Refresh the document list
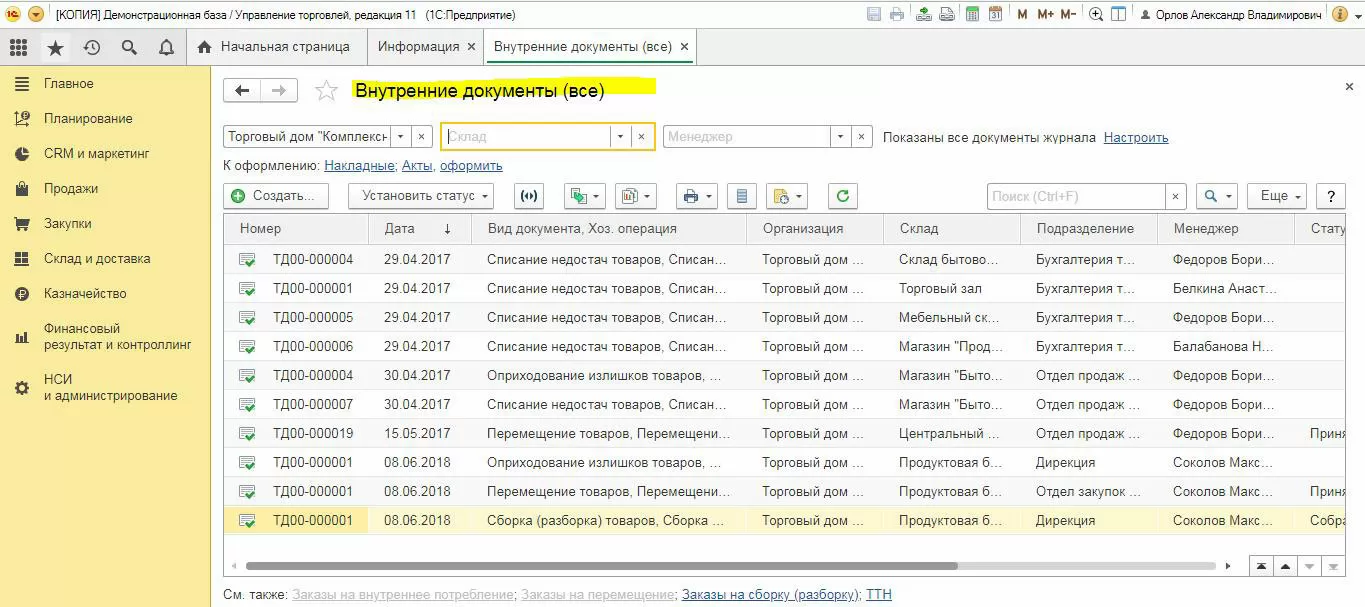Viewport: 1365px width, 607px height. coord(842,196)
